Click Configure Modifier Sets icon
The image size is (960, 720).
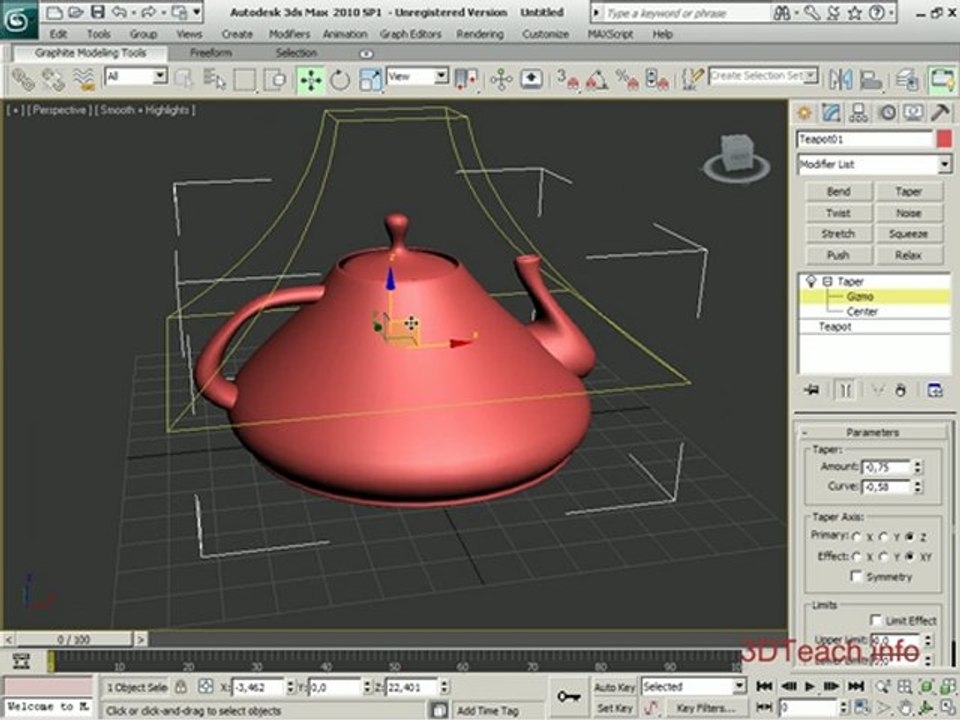pos(934,390)
